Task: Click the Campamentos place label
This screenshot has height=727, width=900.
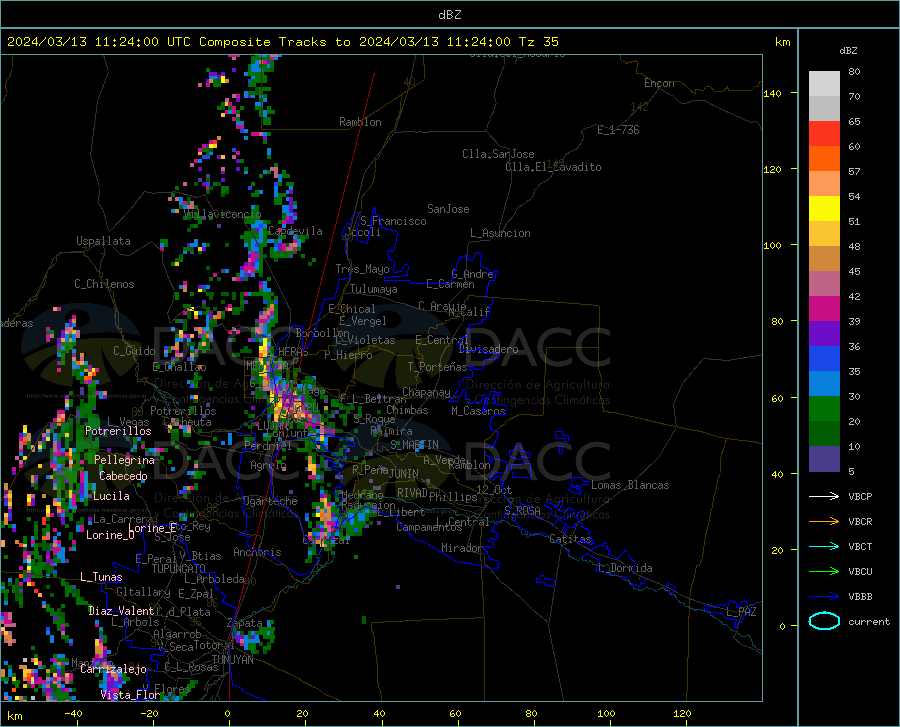Action: [x=429, y=527]
